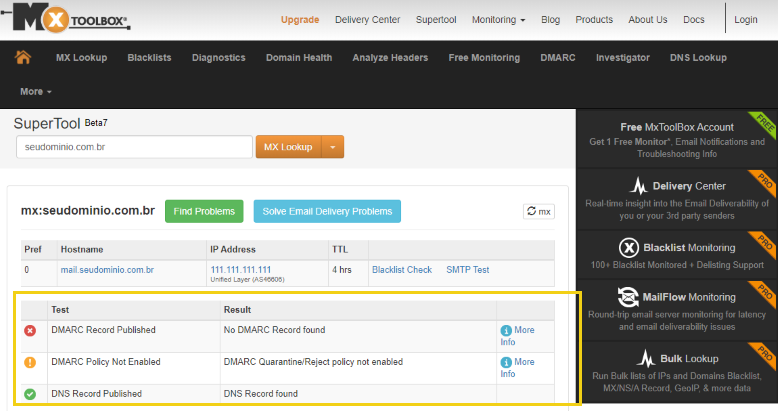Click the Blacklist Monitoring X icon
778x411 pixels.
[629, 247]
